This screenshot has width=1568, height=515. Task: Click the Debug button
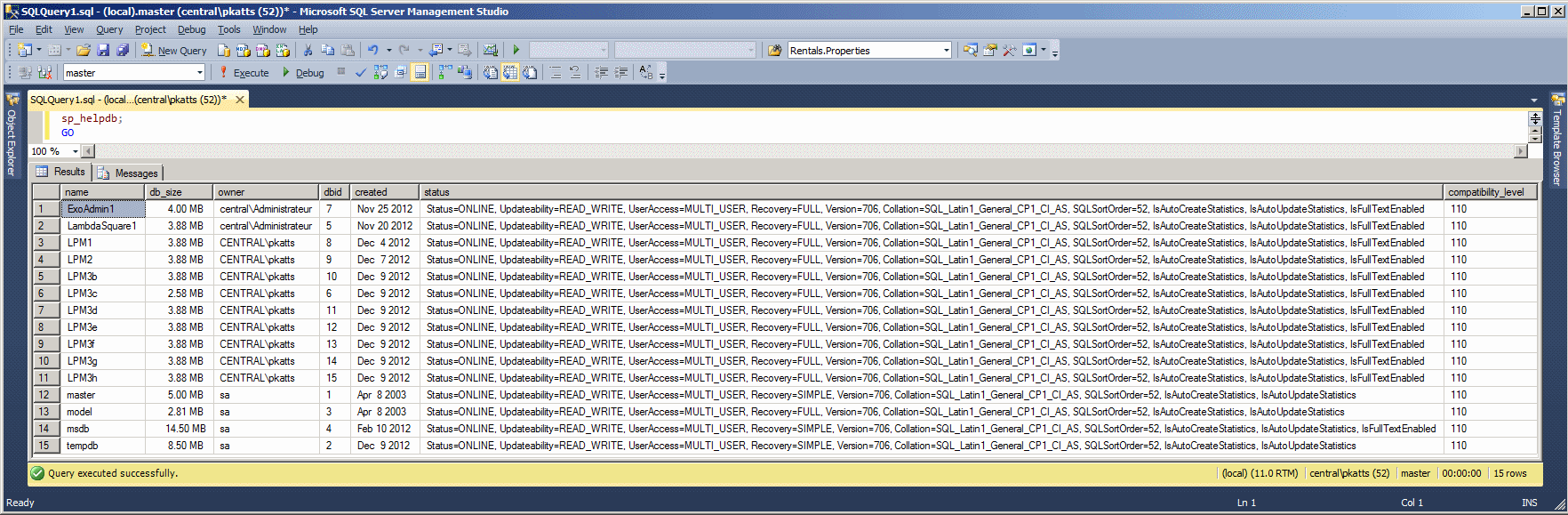click(303, 73)
